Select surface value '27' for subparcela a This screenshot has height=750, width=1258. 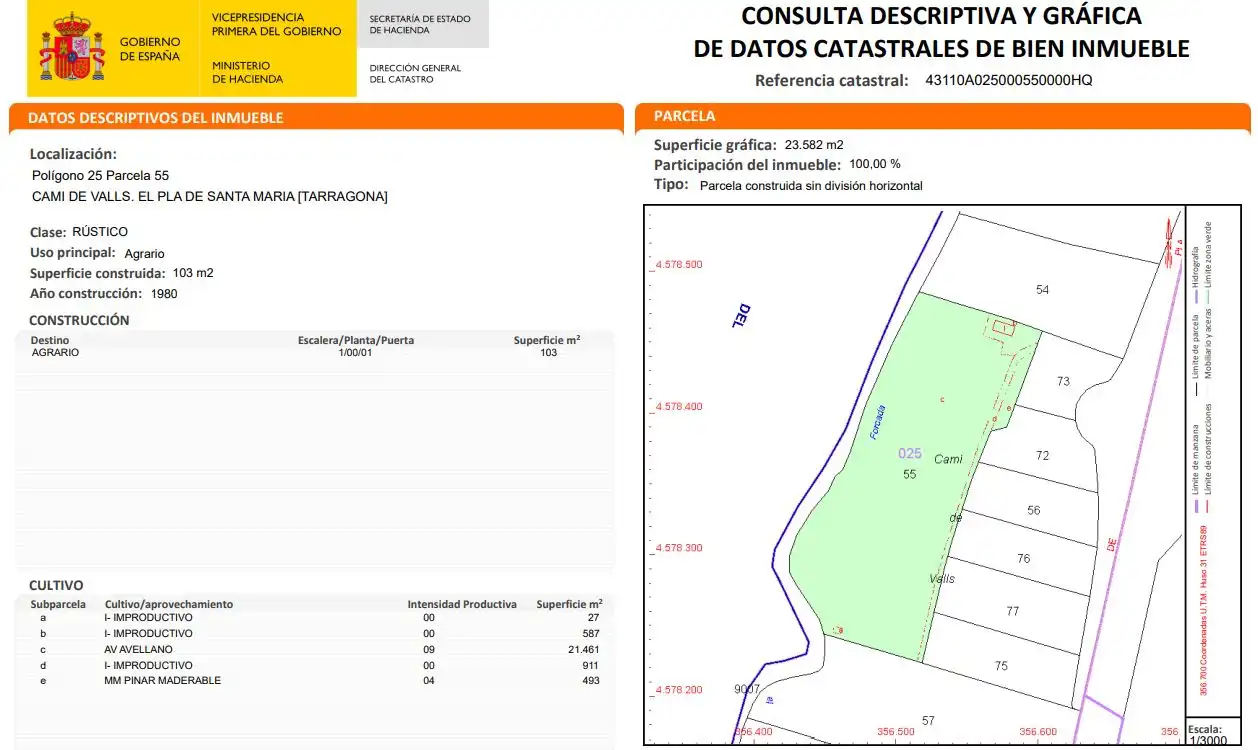click(x=594, y=617)
